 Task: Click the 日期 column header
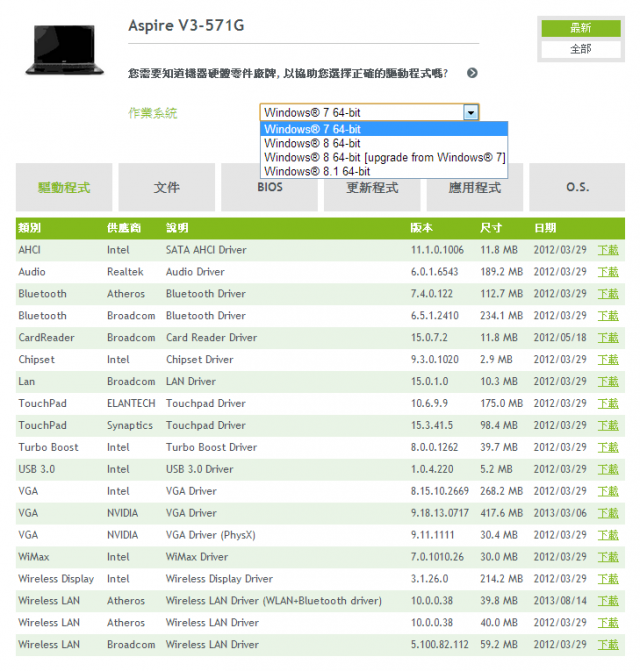click(545, 228)
